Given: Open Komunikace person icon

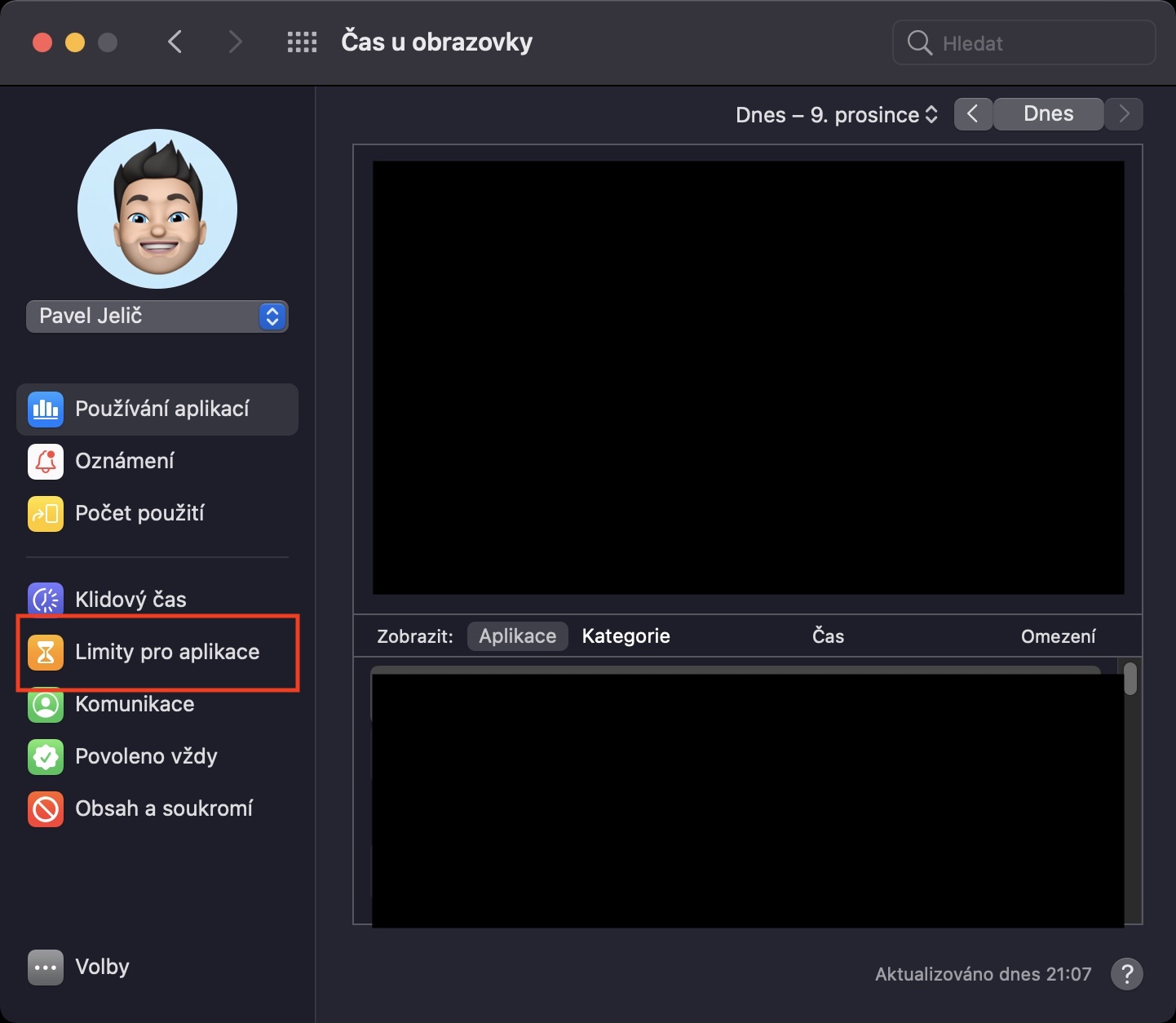Looking at the screenshot, I should click(46, 705).
